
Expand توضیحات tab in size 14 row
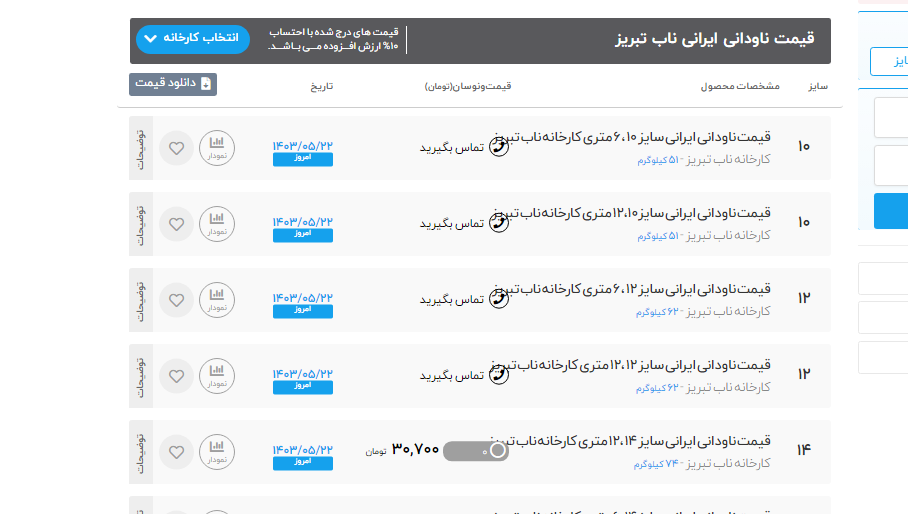pos(141,452)
